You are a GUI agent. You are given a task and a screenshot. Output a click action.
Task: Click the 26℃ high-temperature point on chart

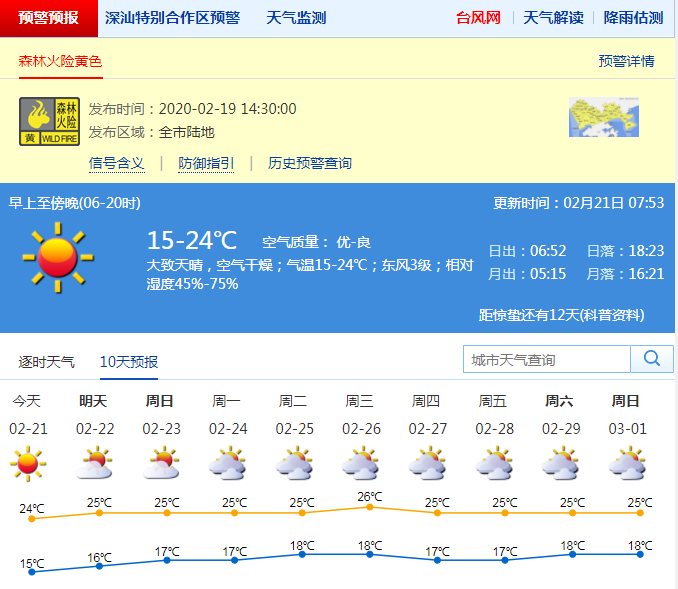(x=369, y=507)
